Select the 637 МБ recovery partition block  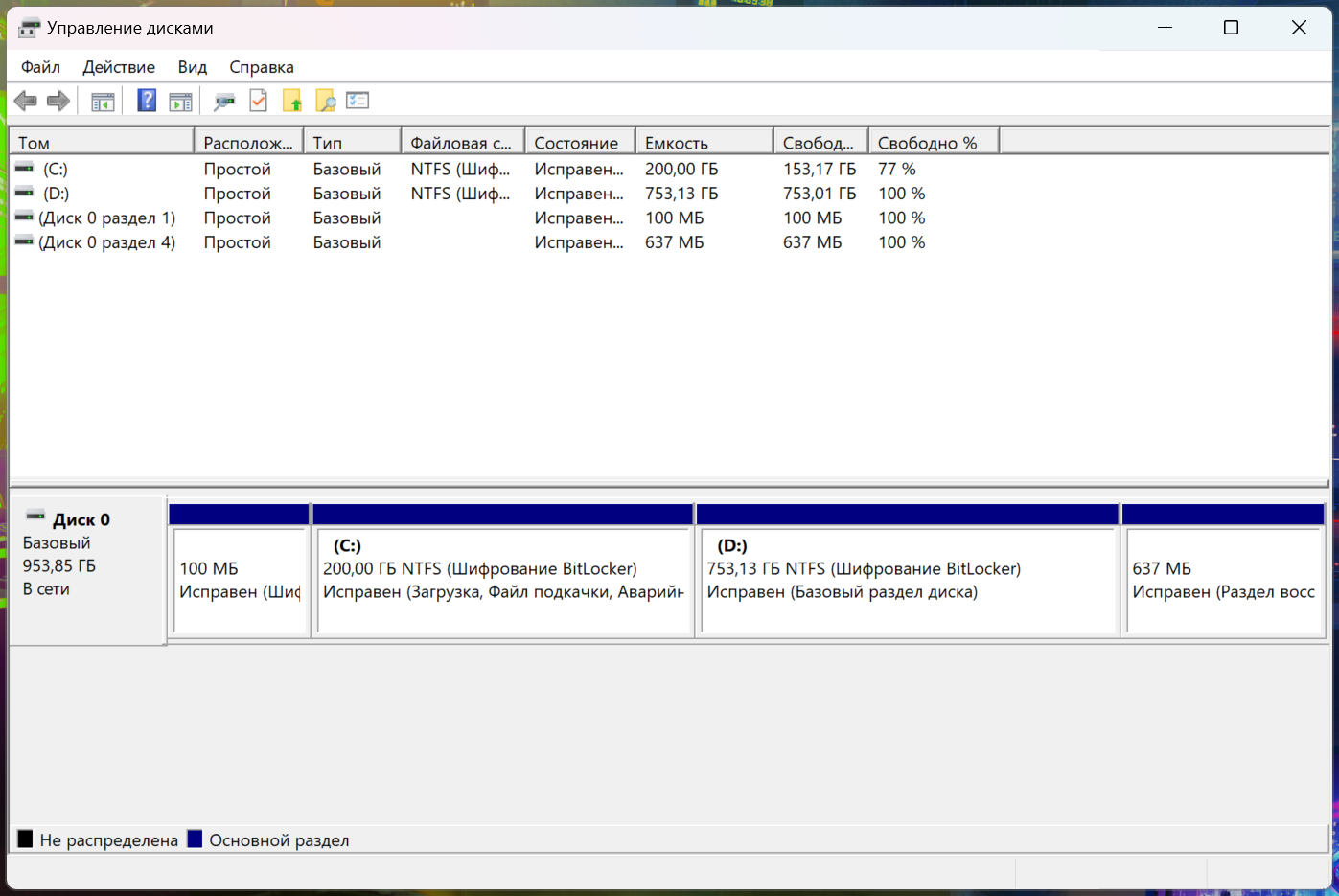point(1223,570)
